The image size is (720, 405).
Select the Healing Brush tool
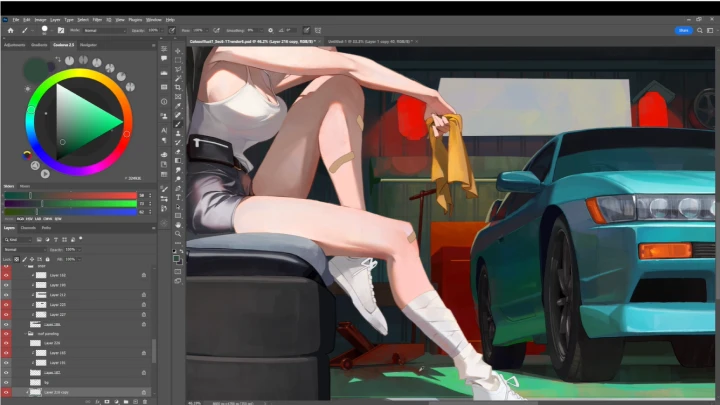pyautogui.click(x=178, y=115)
